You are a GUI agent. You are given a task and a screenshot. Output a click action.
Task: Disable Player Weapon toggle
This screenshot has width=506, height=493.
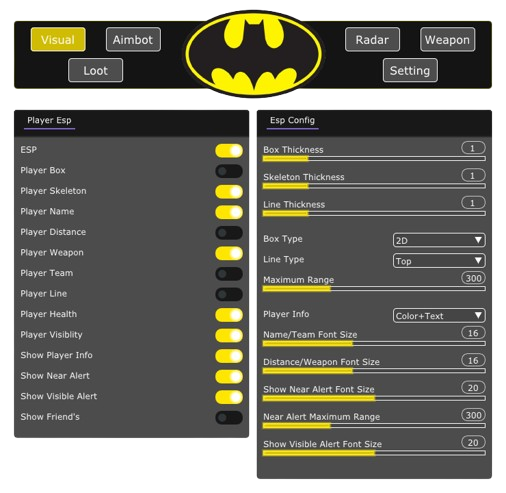click(229, 253)
